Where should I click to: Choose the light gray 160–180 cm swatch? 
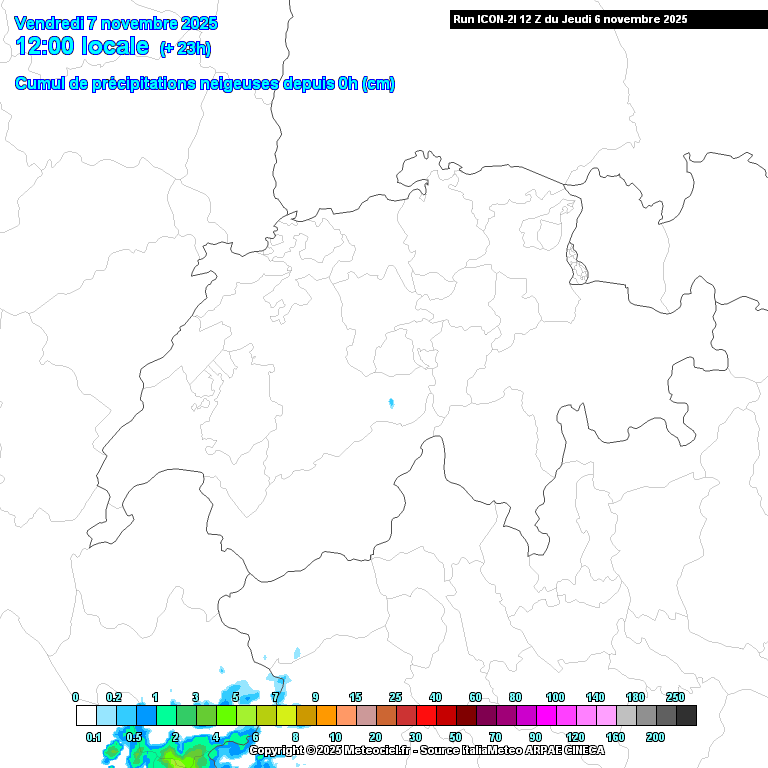(626, 715)
